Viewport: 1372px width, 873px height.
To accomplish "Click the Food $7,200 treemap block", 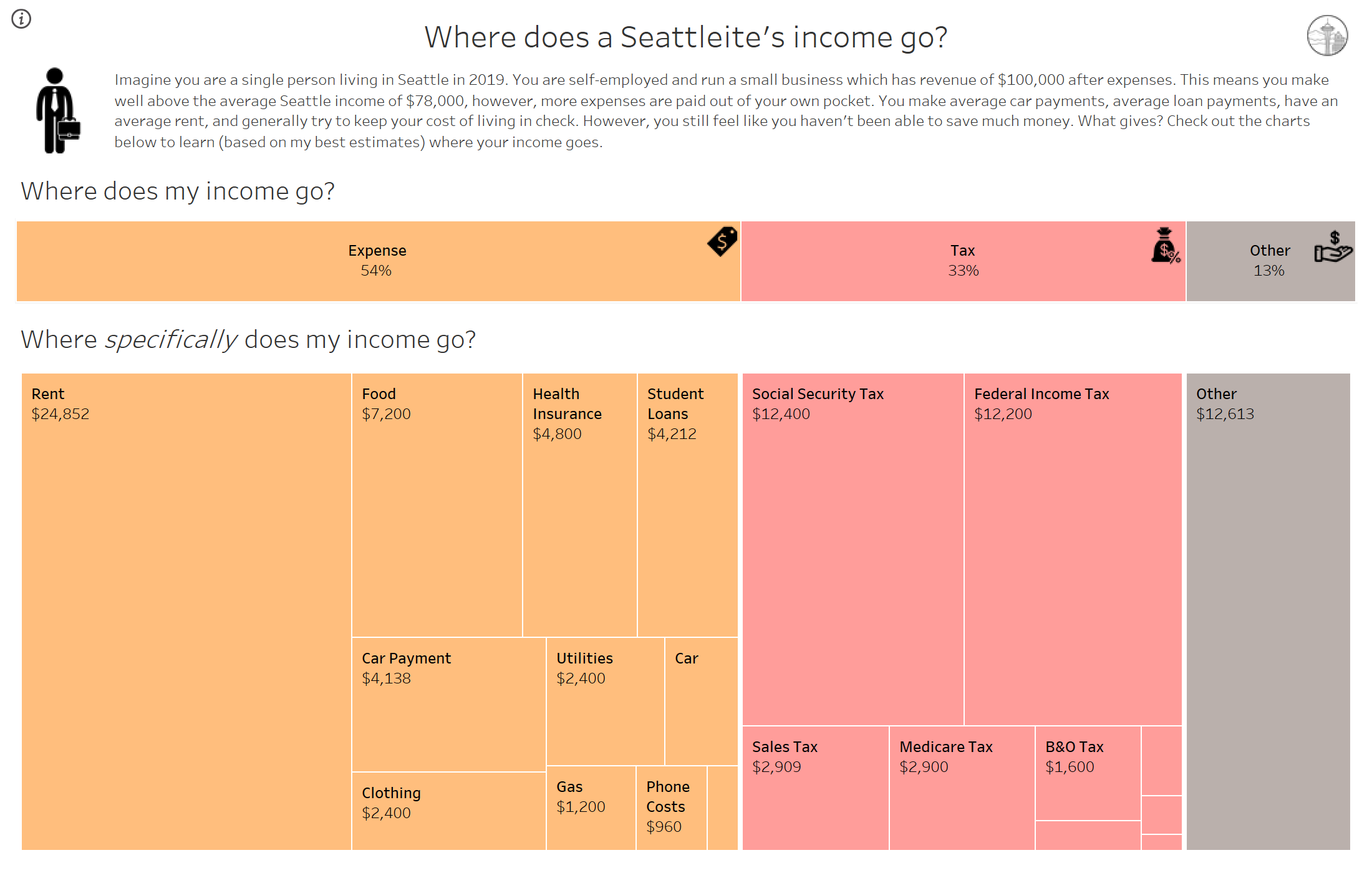I will point(437,505).
